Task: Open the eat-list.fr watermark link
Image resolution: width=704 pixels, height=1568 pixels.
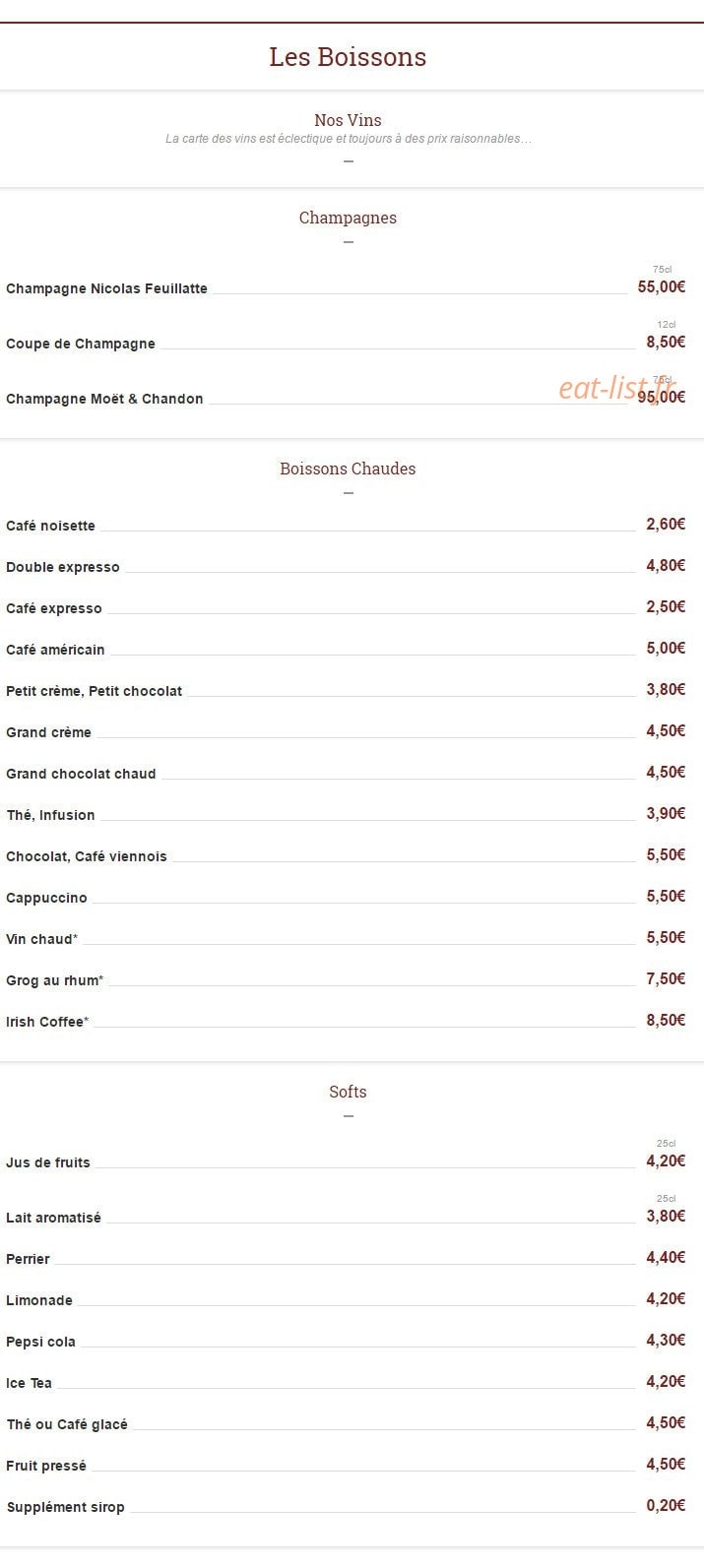Action: pos(618,388)
